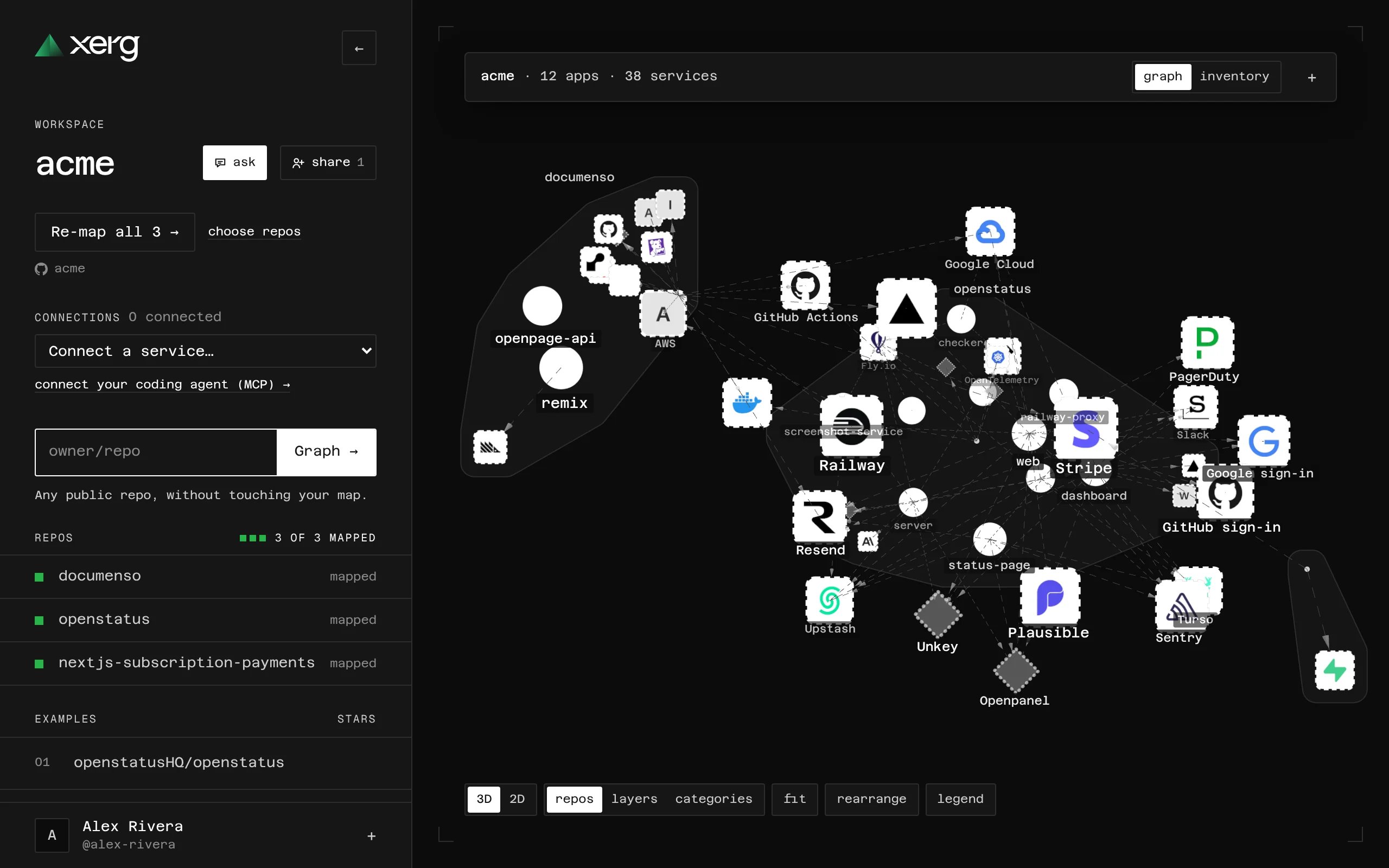Select the Openpanel diamond node
1389x868 pixels.
tap(1015, 670)
